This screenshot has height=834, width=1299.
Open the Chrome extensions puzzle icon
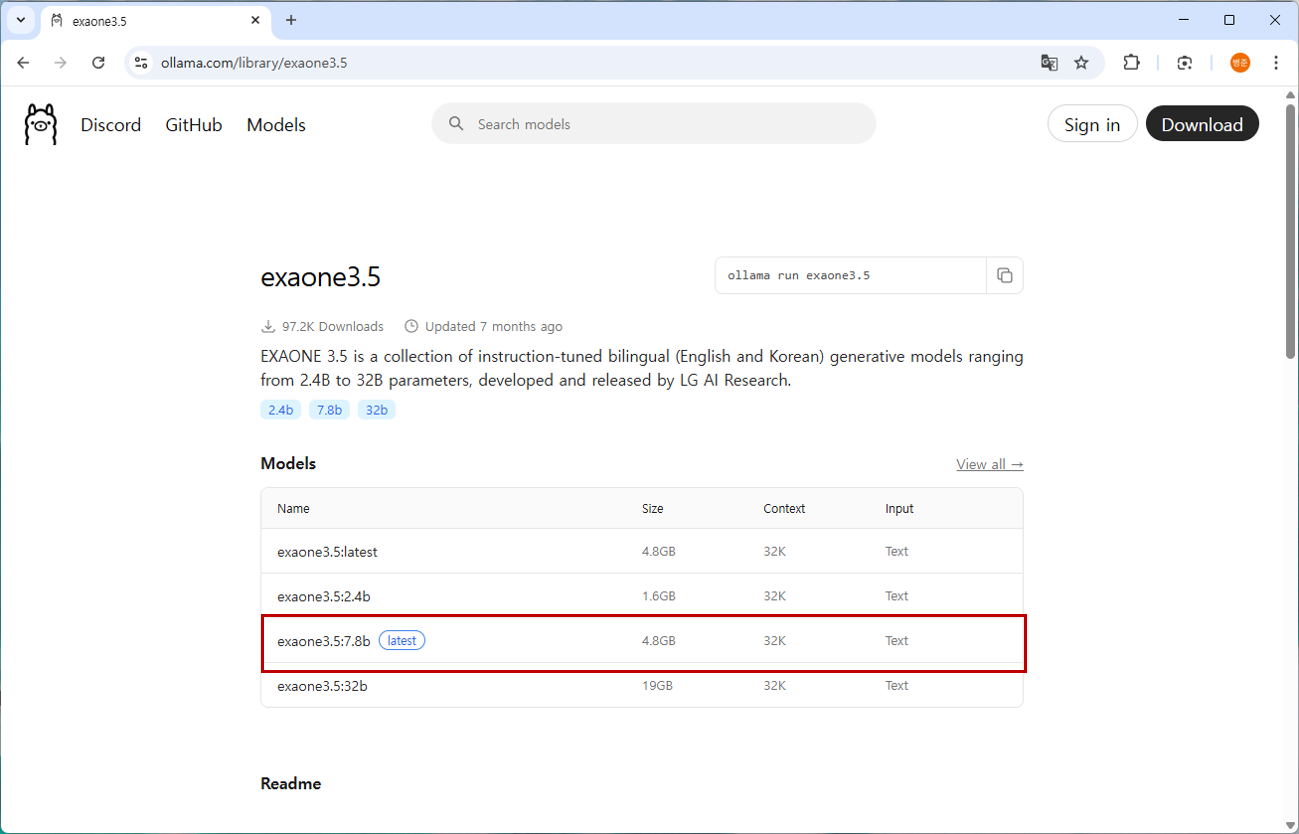pyautogui.click(x=1131, y=63)
